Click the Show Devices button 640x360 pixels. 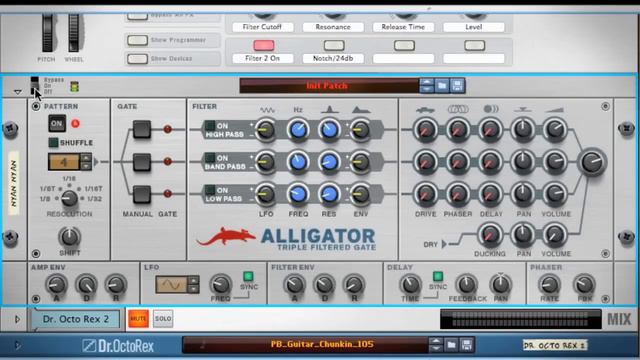[138, 59]
